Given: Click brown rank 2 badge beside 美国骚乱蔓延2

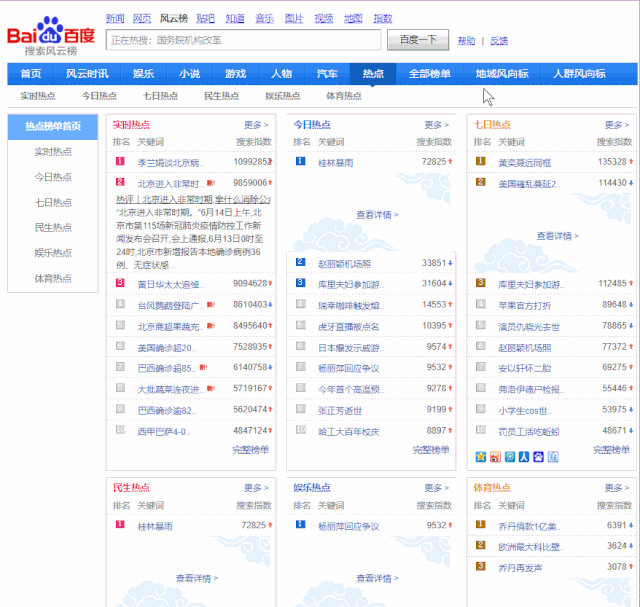Looking at the screenshot, I should pos(481,182).
